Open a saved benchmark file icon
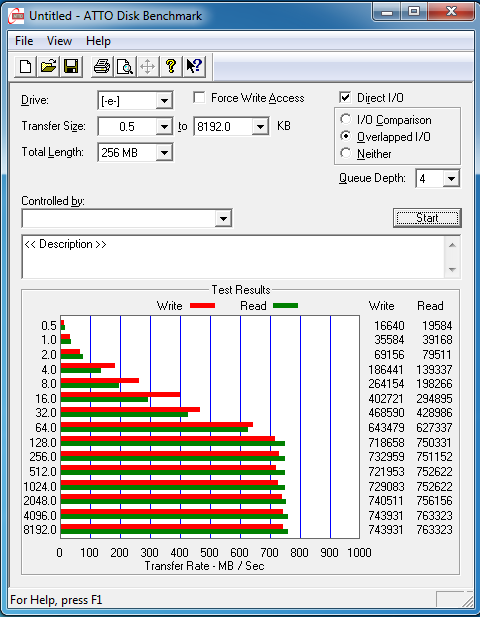The height and width of the screenshot is (617, 480). point(48,66)
